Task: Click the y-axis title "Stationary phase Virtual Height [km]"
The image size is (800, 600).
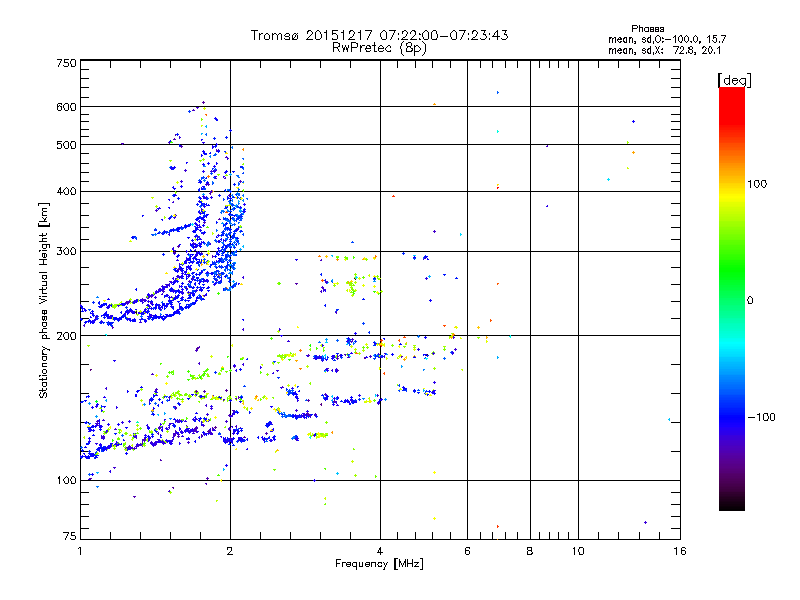Action: point(44,300)
